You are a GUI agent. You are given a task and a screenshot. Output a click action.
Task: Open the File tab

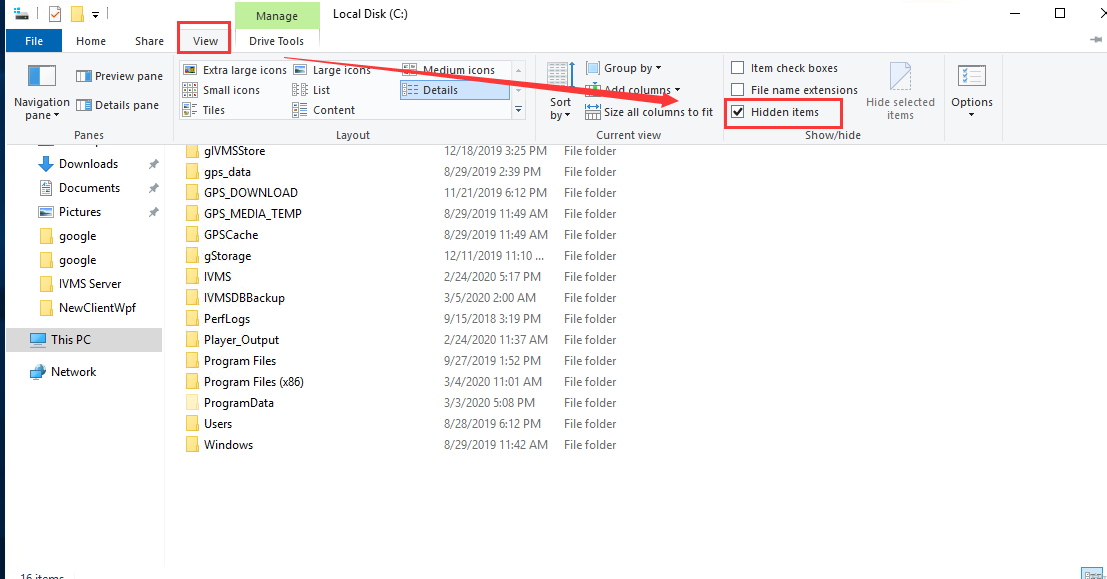click(x=34, y=41)
